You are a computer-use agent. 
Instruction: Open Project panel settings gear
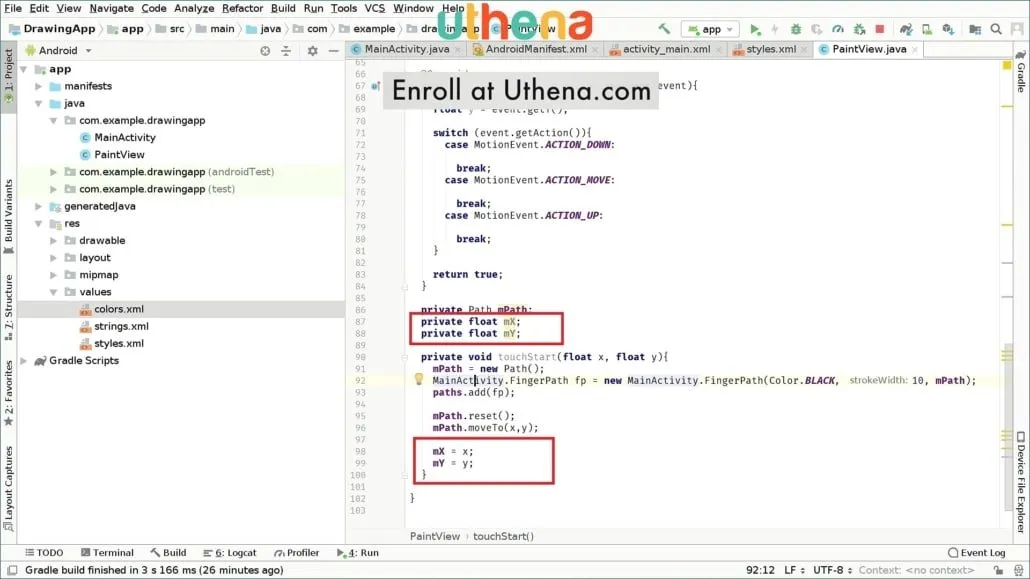313,51
